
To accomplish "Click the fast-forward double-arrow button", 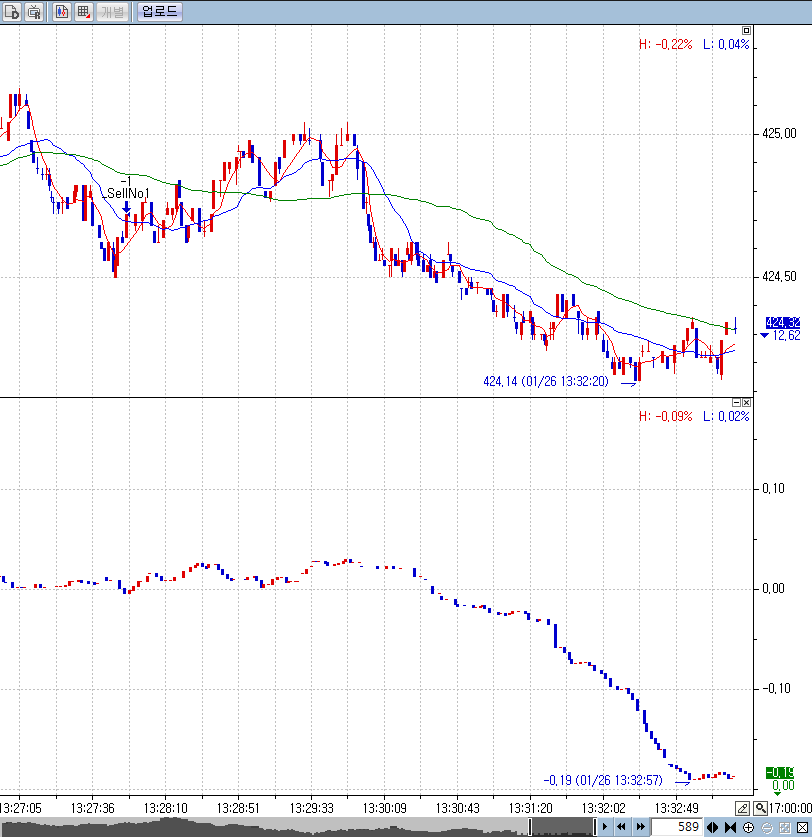I will tap(640, 827).
